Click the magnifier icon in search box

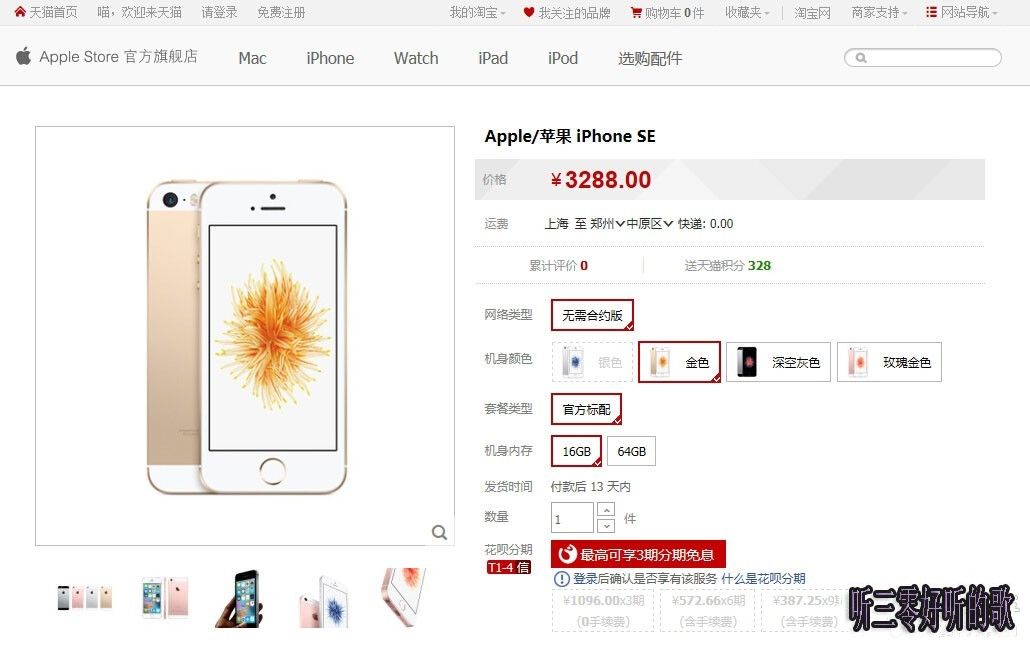pos(861,58)
